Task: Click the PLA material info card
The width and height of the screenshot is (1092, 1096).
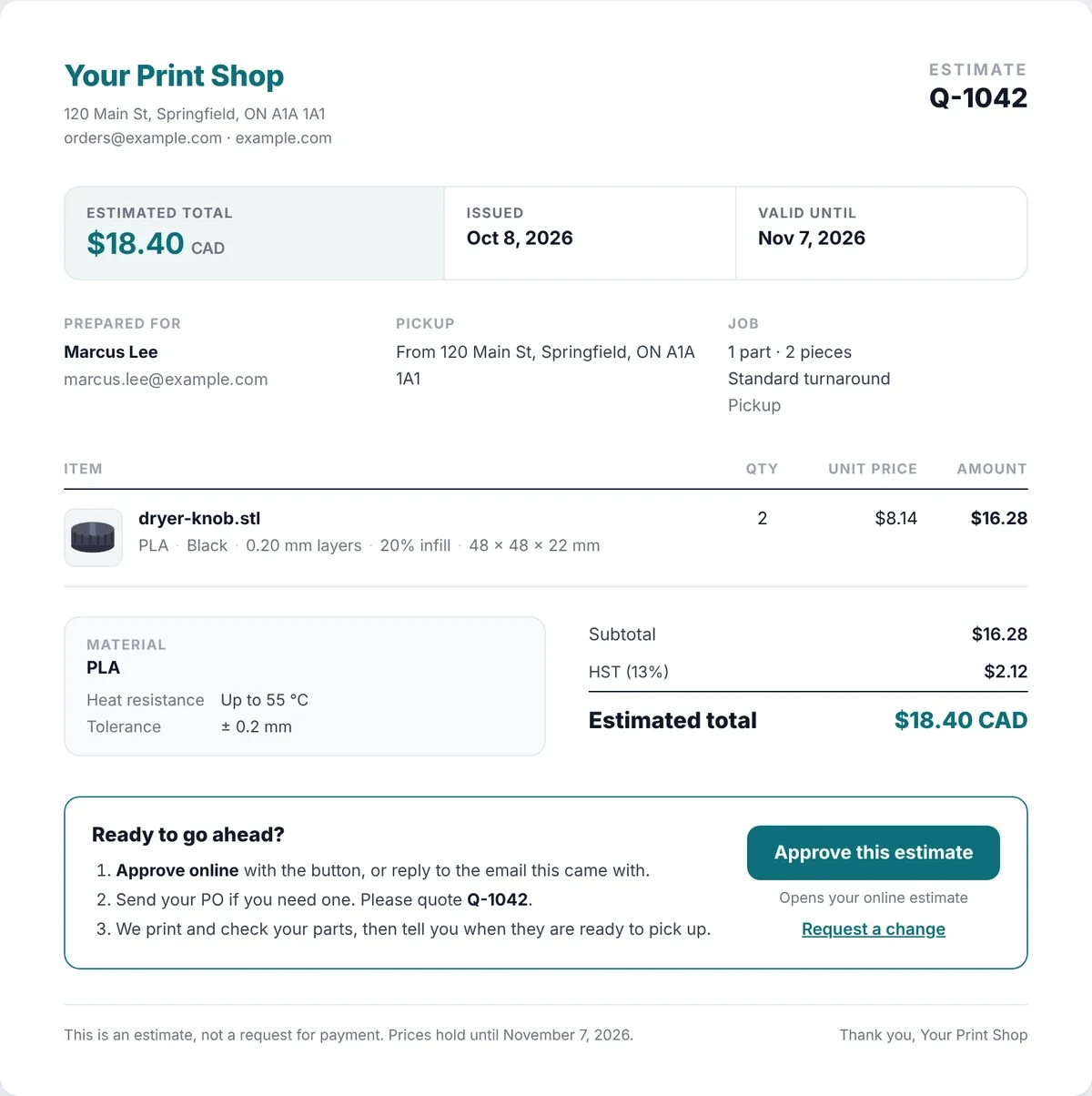Action: coord(305,686)
